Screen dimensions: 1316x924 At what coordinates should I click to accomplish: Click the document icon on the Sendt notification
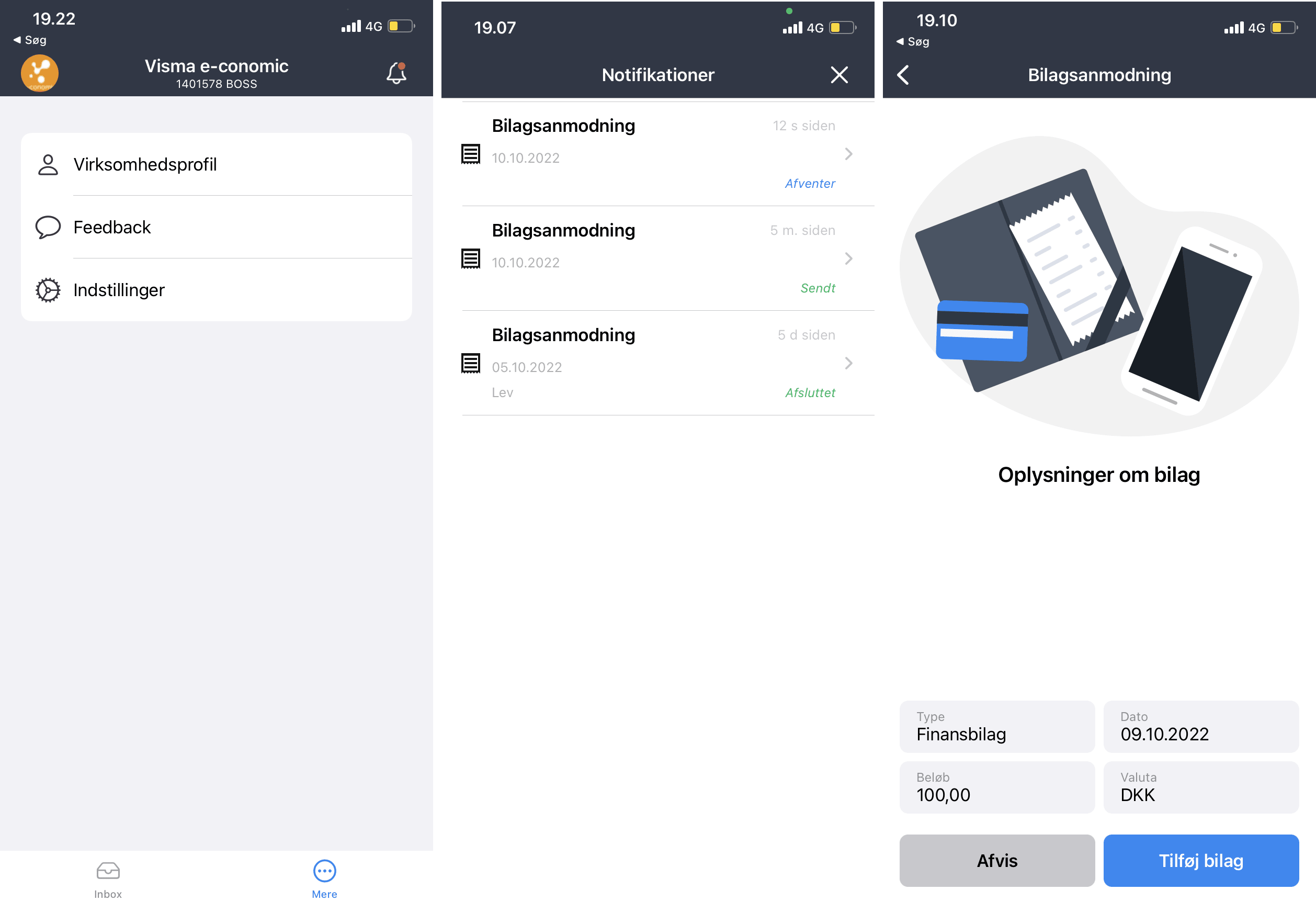tap(471, 259)
